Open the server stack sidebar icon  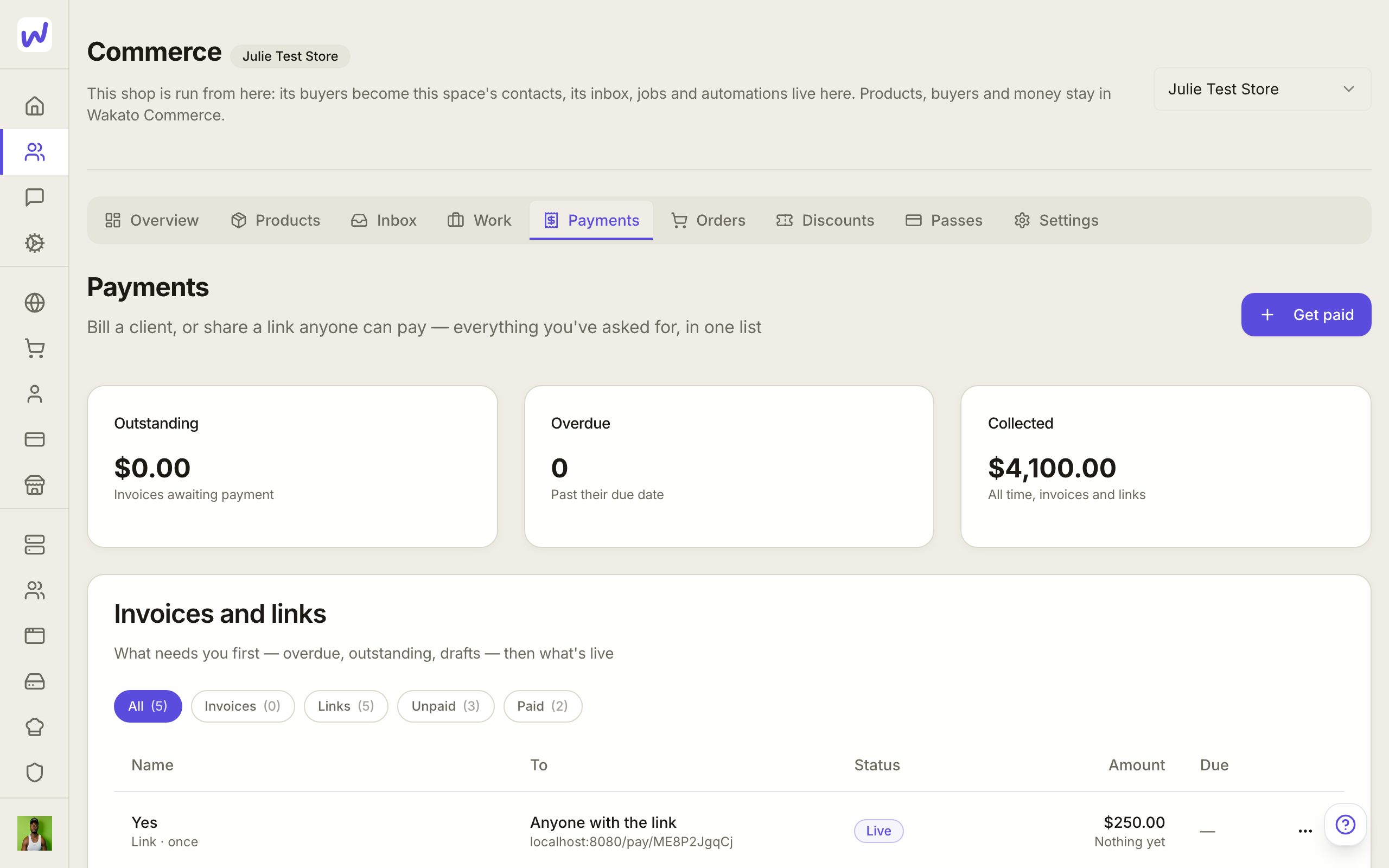pyautogui.click(x=34, y=545)
